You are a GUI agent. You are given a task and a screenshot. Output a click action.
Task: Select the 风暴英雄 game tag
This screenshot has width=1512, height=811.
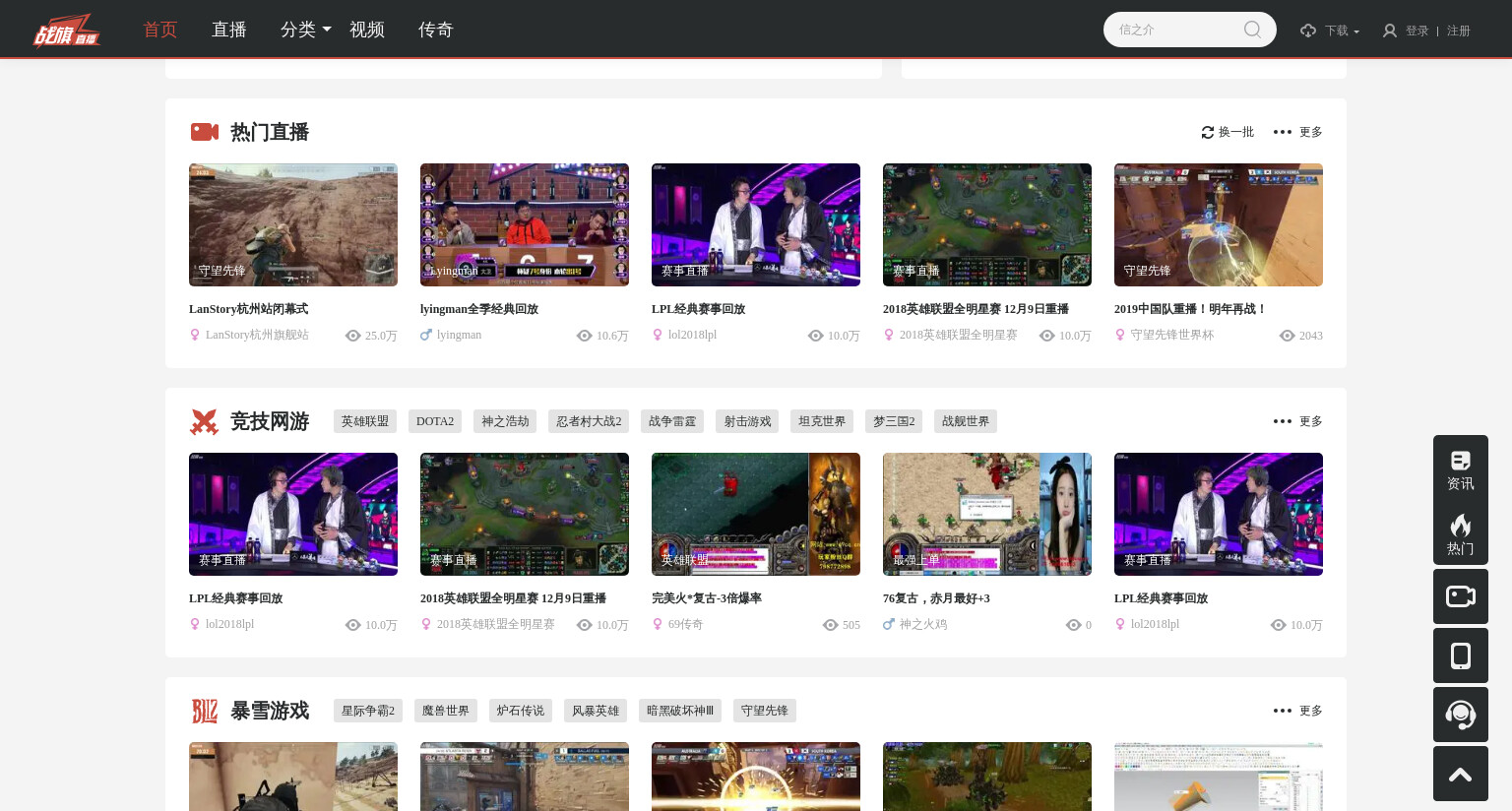596,711
